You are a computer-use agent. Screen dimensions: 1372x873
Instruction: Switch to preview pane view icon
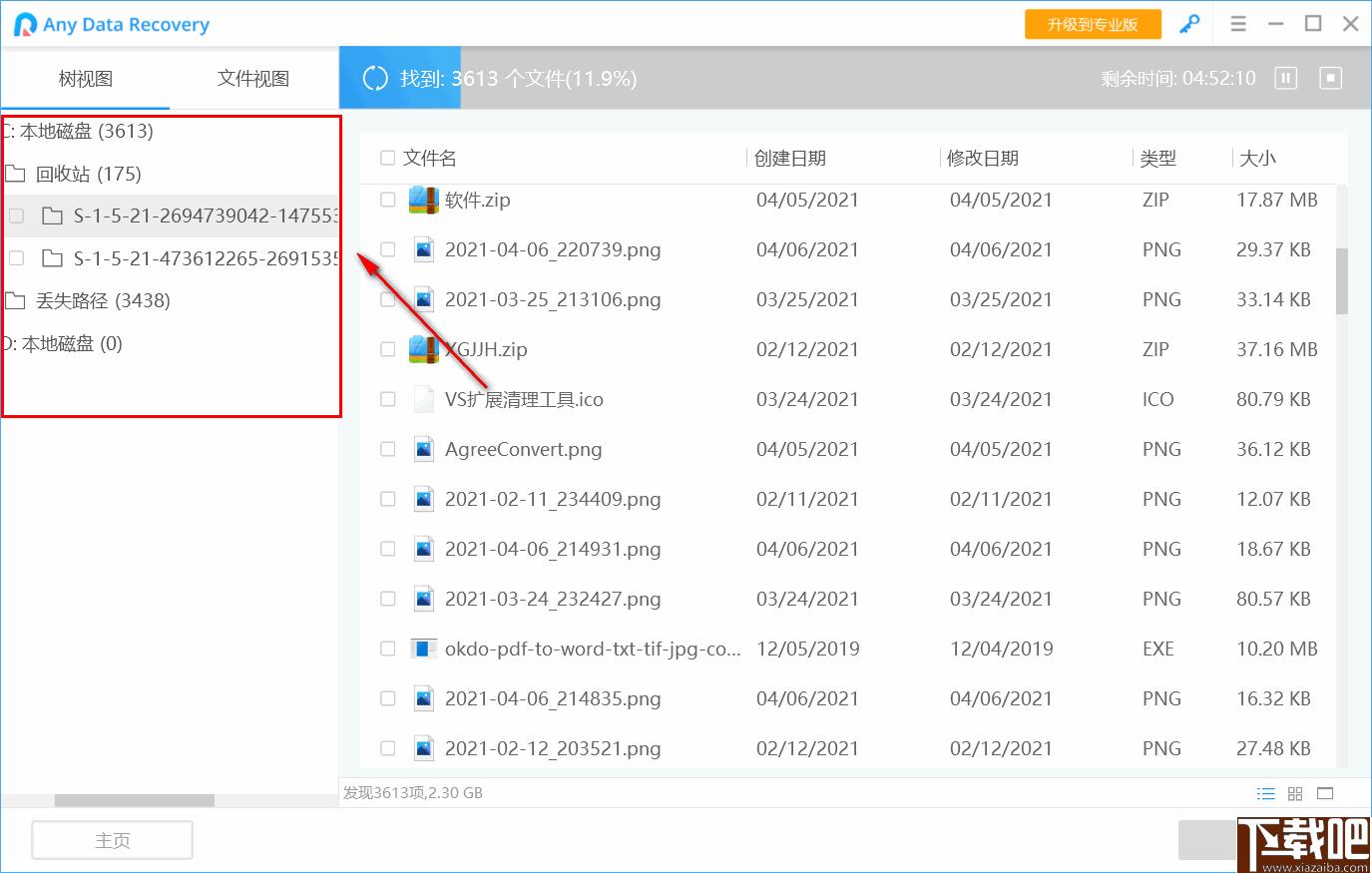point(1325,793)
